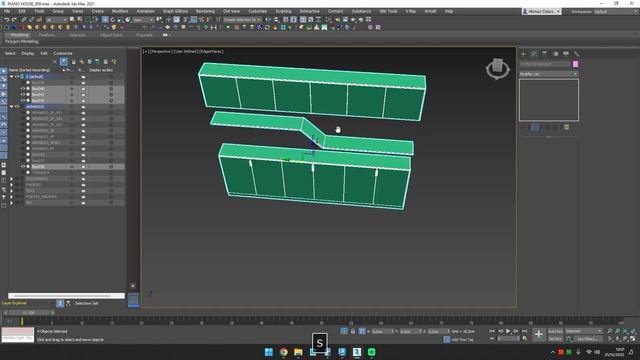Select the Modeling ribbon tab
Image resolution: width=640 pixels, height=360 pixels.
19,35
